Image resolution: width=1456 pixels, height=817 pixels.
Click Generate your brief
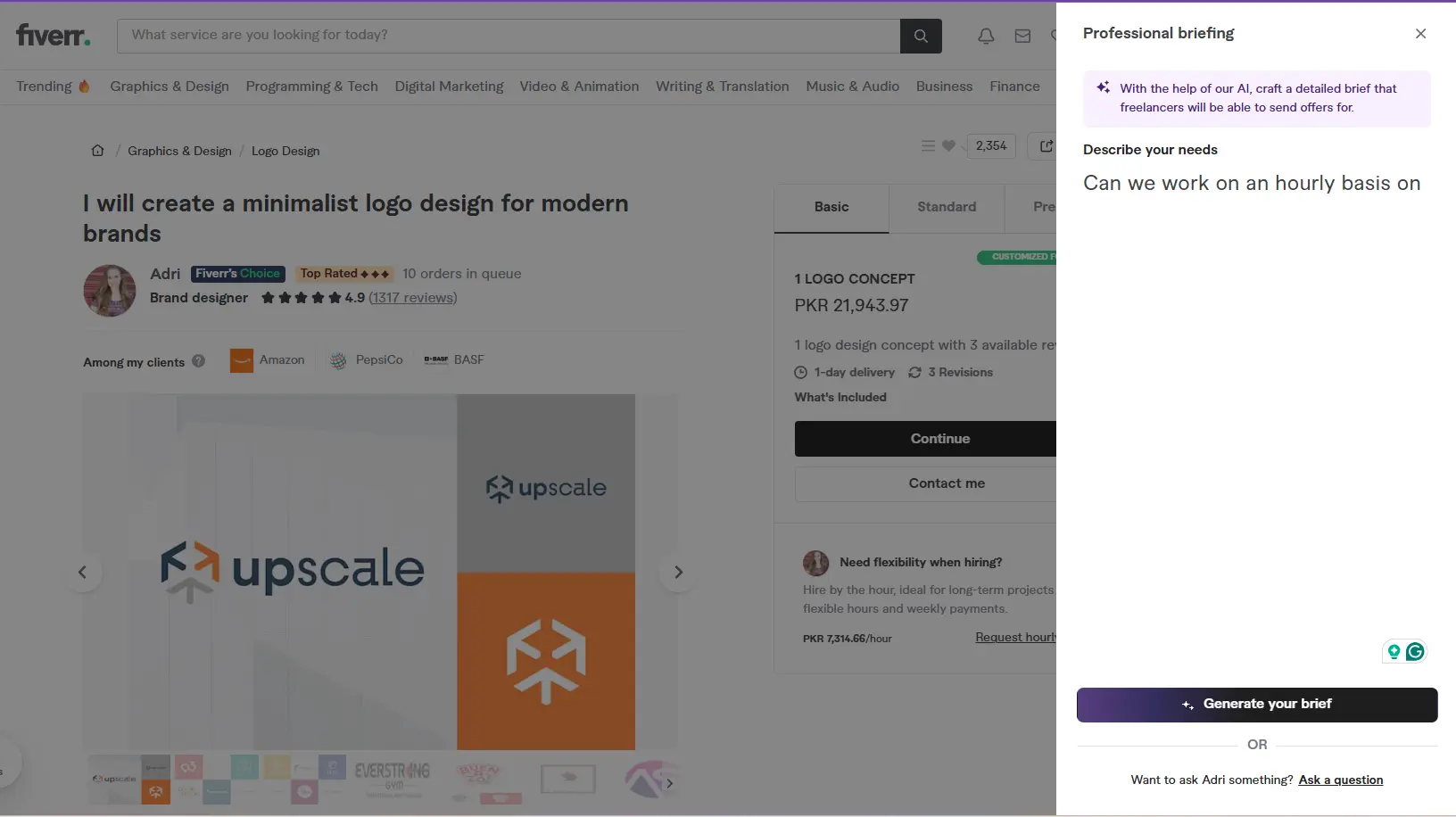point(1257,705)
